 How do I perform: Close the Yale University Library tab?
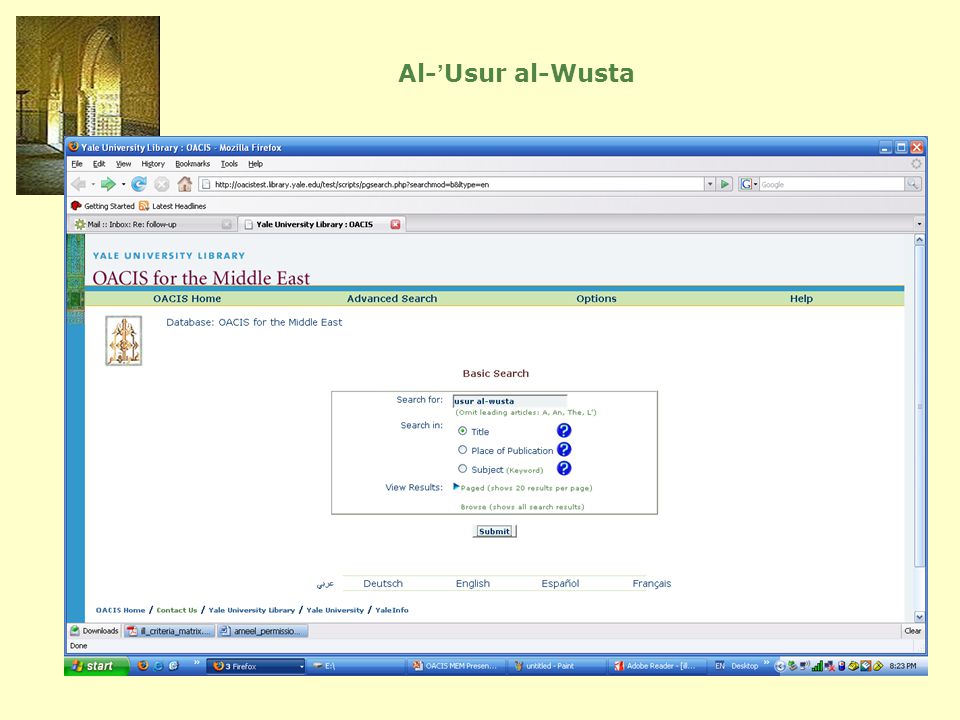click(x=396, y=224)
